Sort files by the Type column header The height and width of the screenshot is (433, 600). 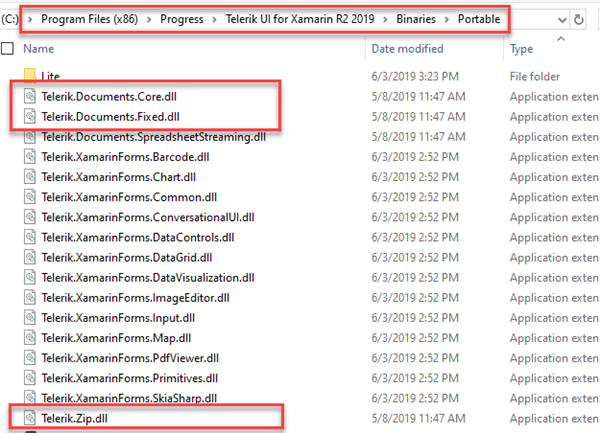pyautogui.click(x=522, y=49)
